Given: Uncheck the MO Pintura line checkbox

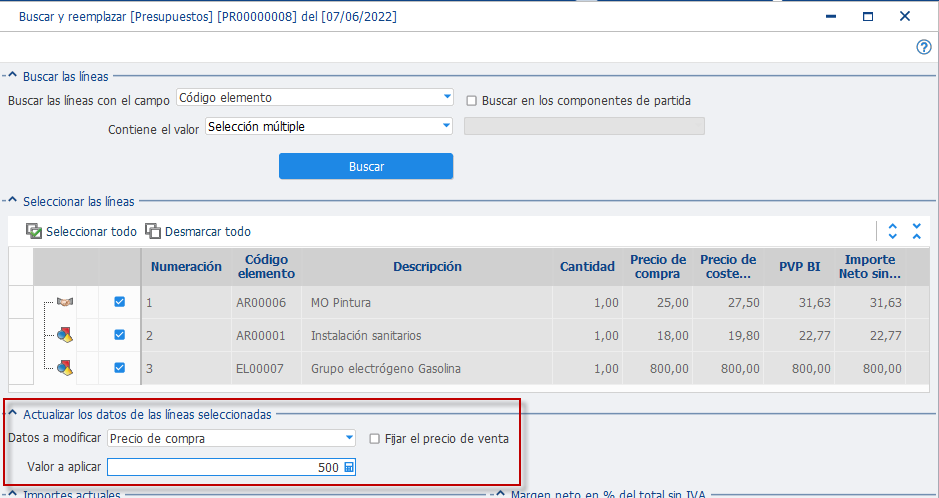Looking at the screenshot, I should pyautogui.click(x=119, y=302).
